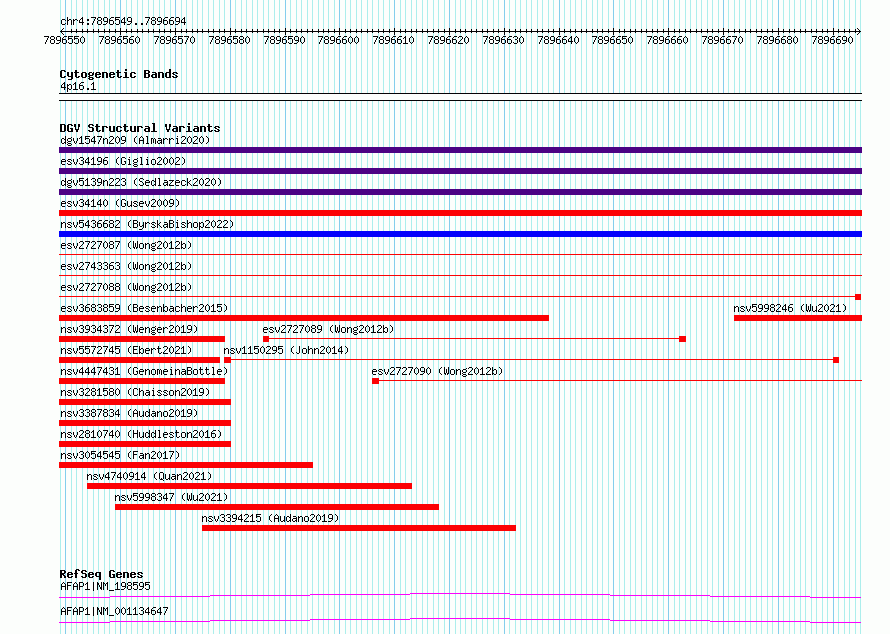Image resolution: width=890 pixels, height=634 pixels.
Task: Click the 4p16.1 cytogenetic band bar
Action: click(x=460, y=97)
